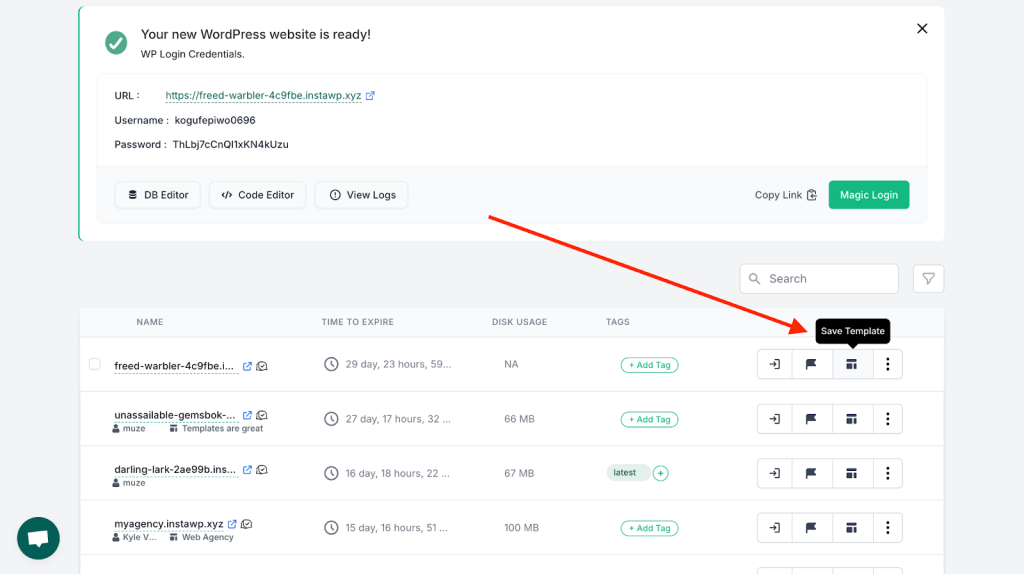Viewport: 1024px width, 574px height.
Task: Open three-dot menu for darling-lark row
Action: coord(888,473)
